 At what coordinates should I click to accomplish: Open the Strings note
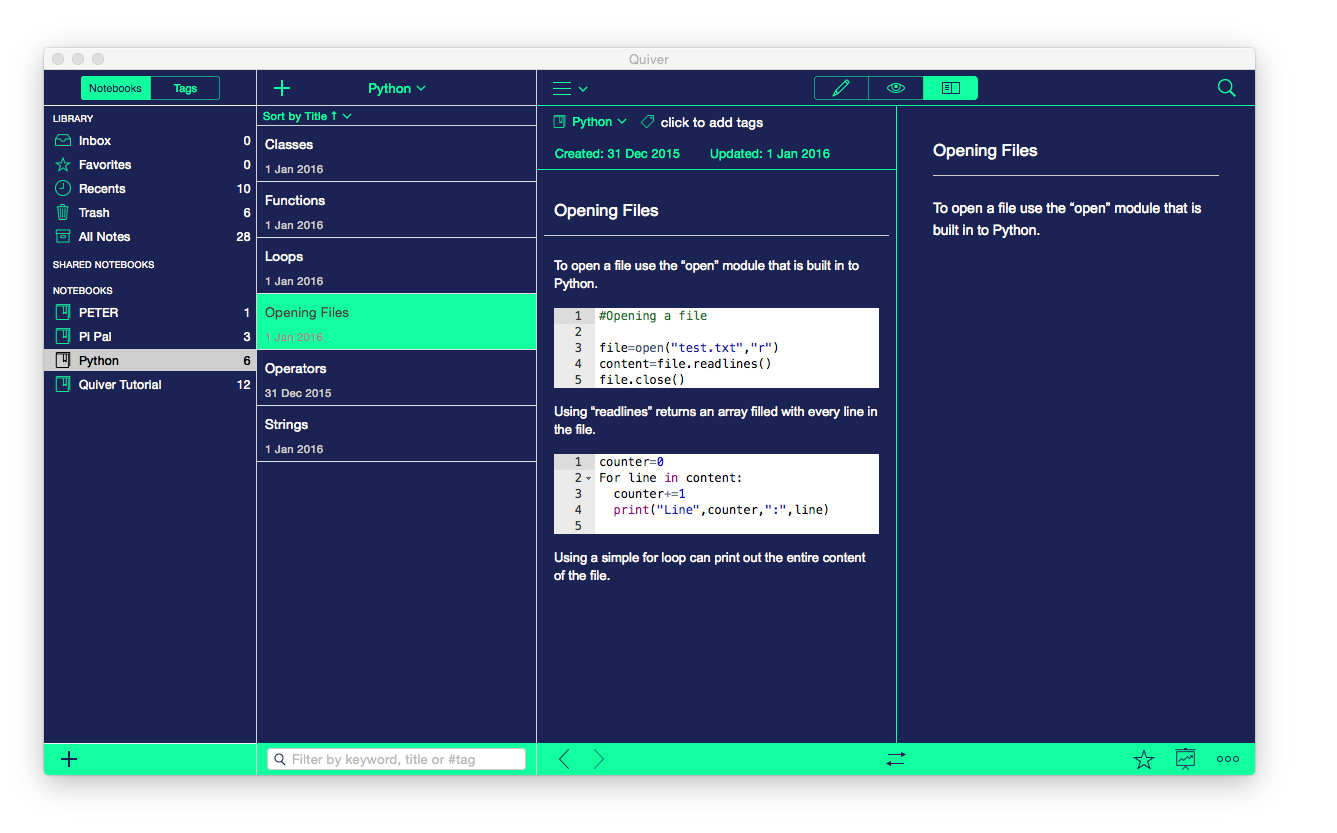(x=397, y=434)
